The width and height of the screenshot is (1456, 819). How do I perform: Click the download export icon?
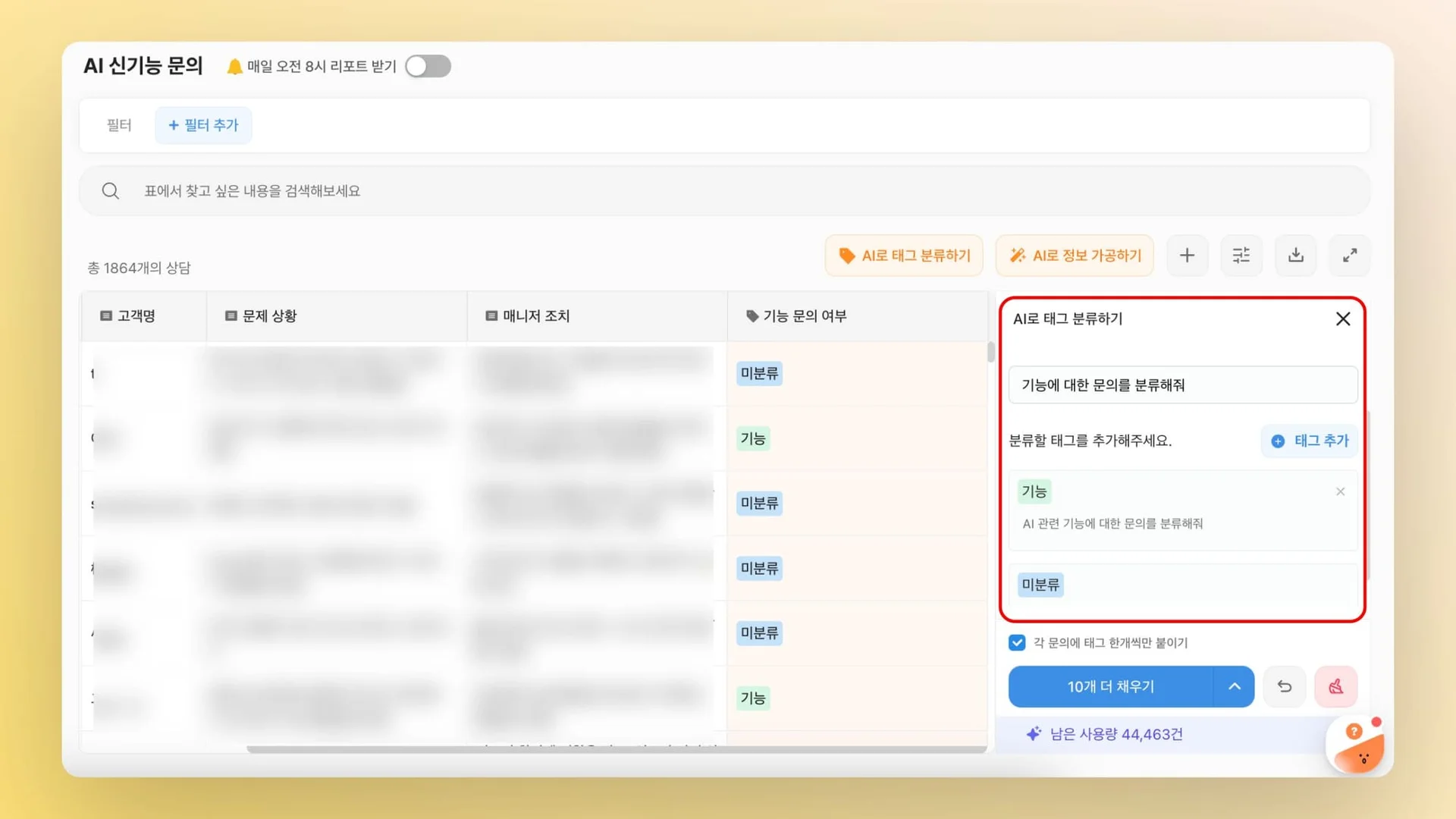pos(1296,256)
